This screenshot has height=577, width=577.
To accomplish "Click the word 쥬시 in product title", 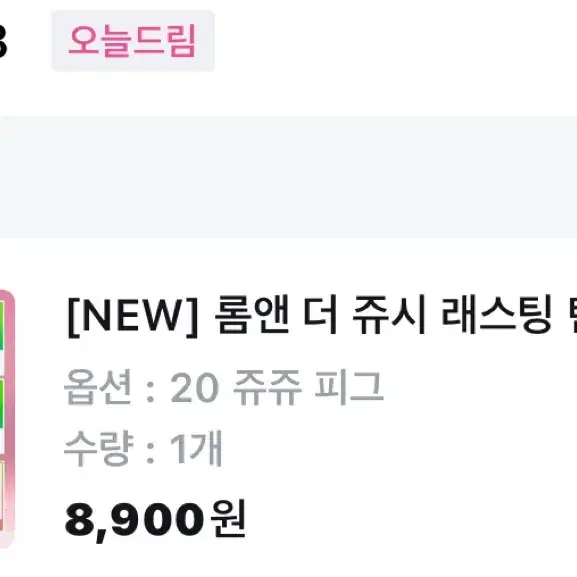I will point(389,315).
